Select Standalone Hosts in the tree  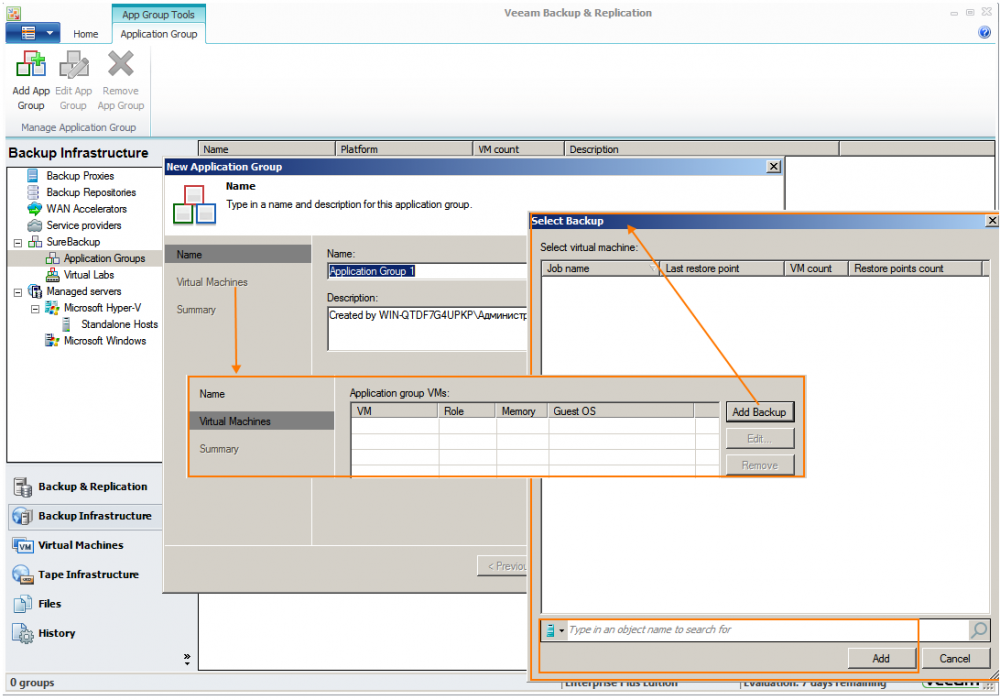click(119, 324)
